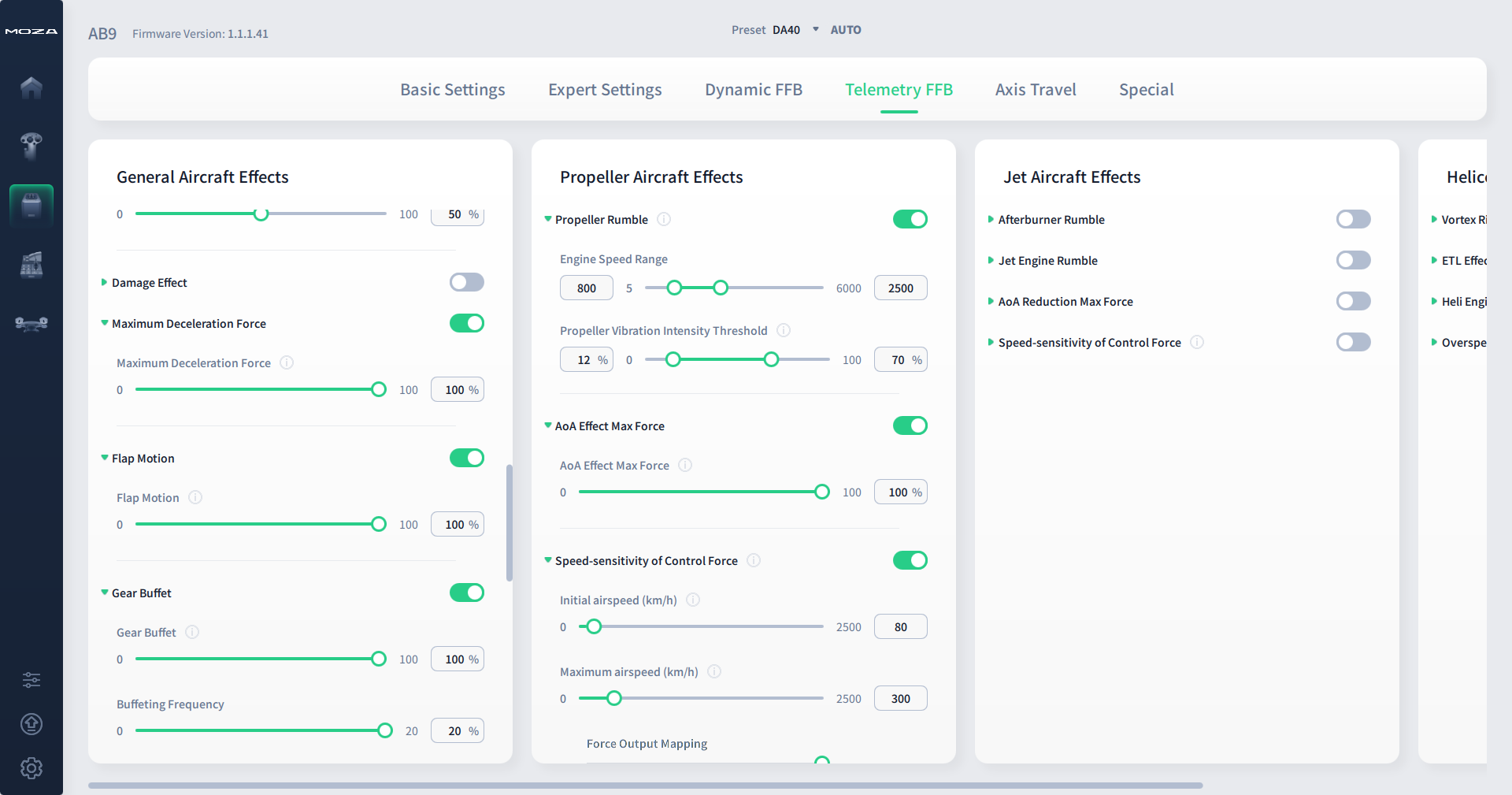
Task: Click the MOZA logo
Action: (x=31, y=32)
